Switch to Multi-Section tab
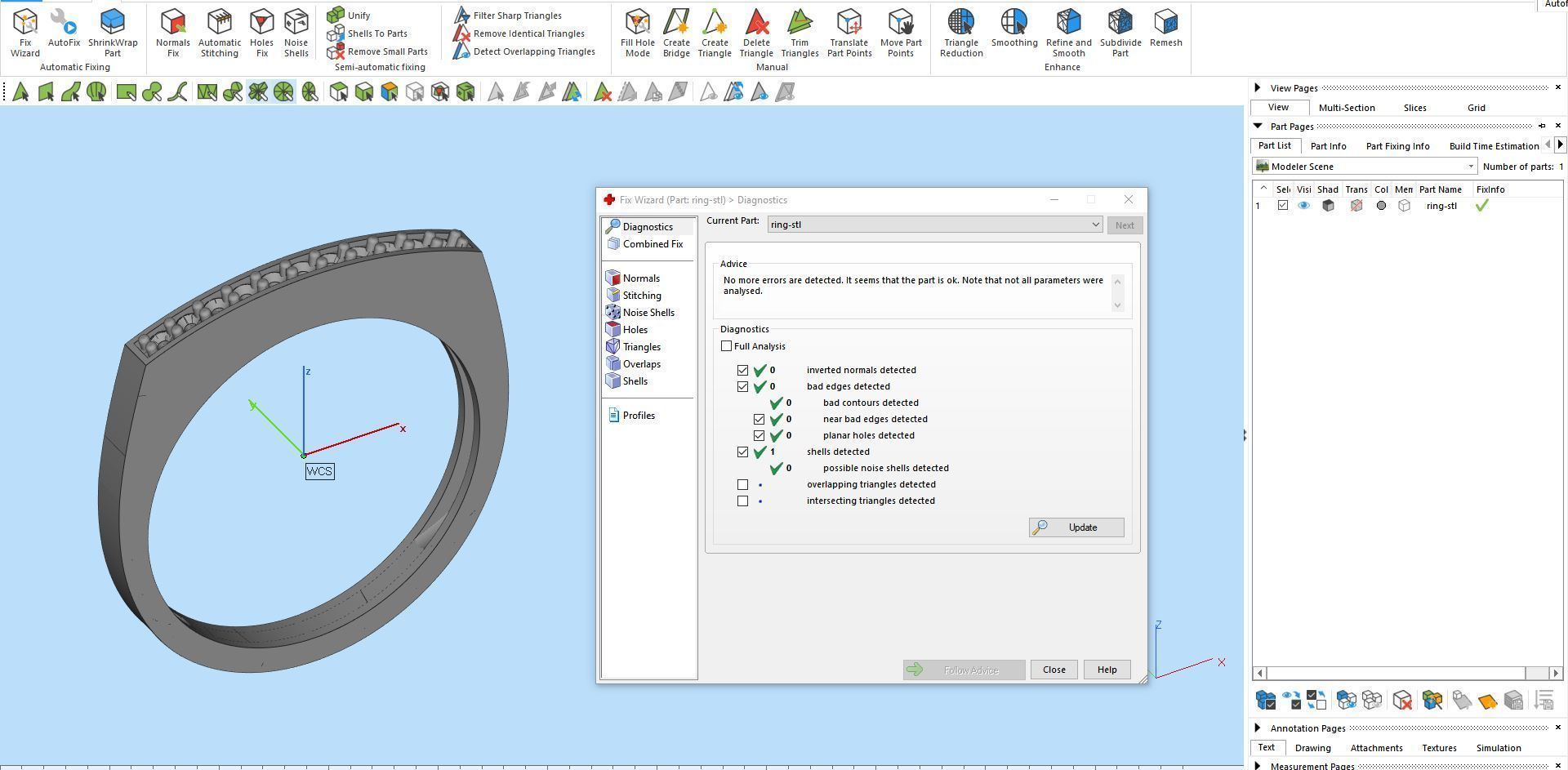Viewport: 1568px width, 770px height. coord(1347,108)
